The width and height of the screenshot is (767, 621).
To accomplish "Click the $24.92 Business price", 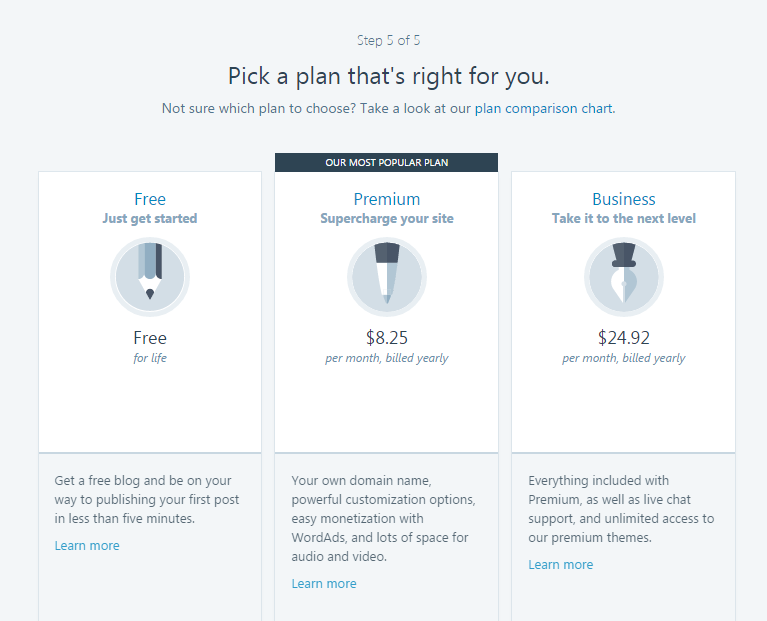I will (x=624, y=337).
